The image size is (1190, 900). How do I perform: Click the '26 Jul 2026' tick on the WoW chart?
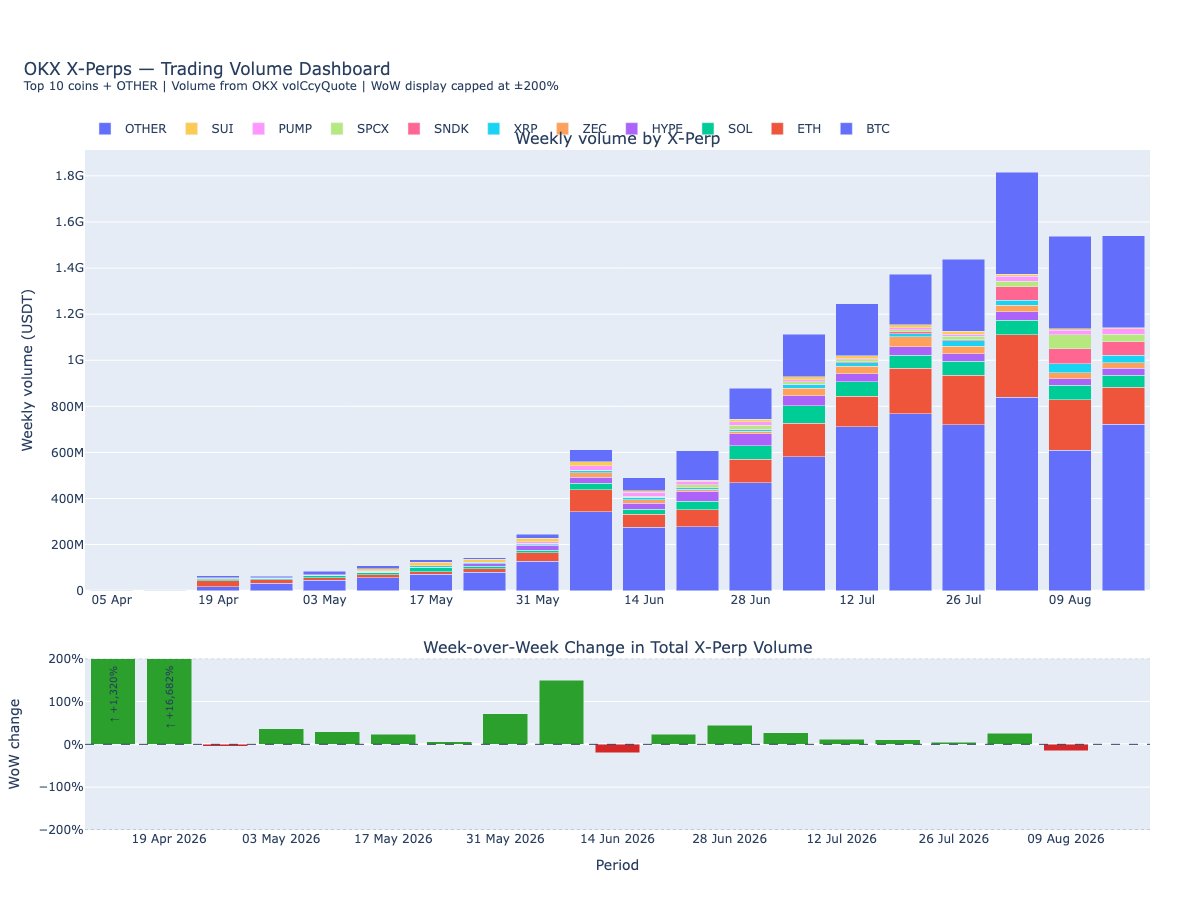tap(953, 839)
